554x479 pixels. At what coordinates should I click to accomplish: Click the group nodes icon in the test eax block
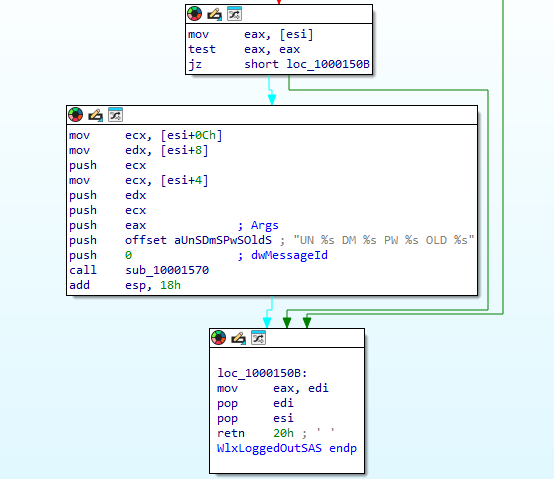coord(235,14)
